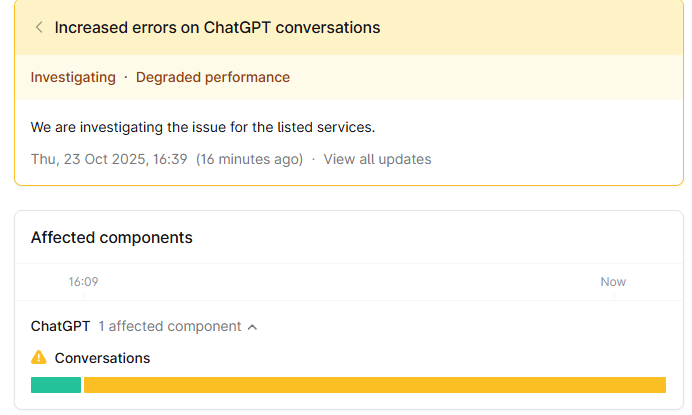Click the yellow segment of the status bar
The image size is (692, 415).
(x=375, y=385)
